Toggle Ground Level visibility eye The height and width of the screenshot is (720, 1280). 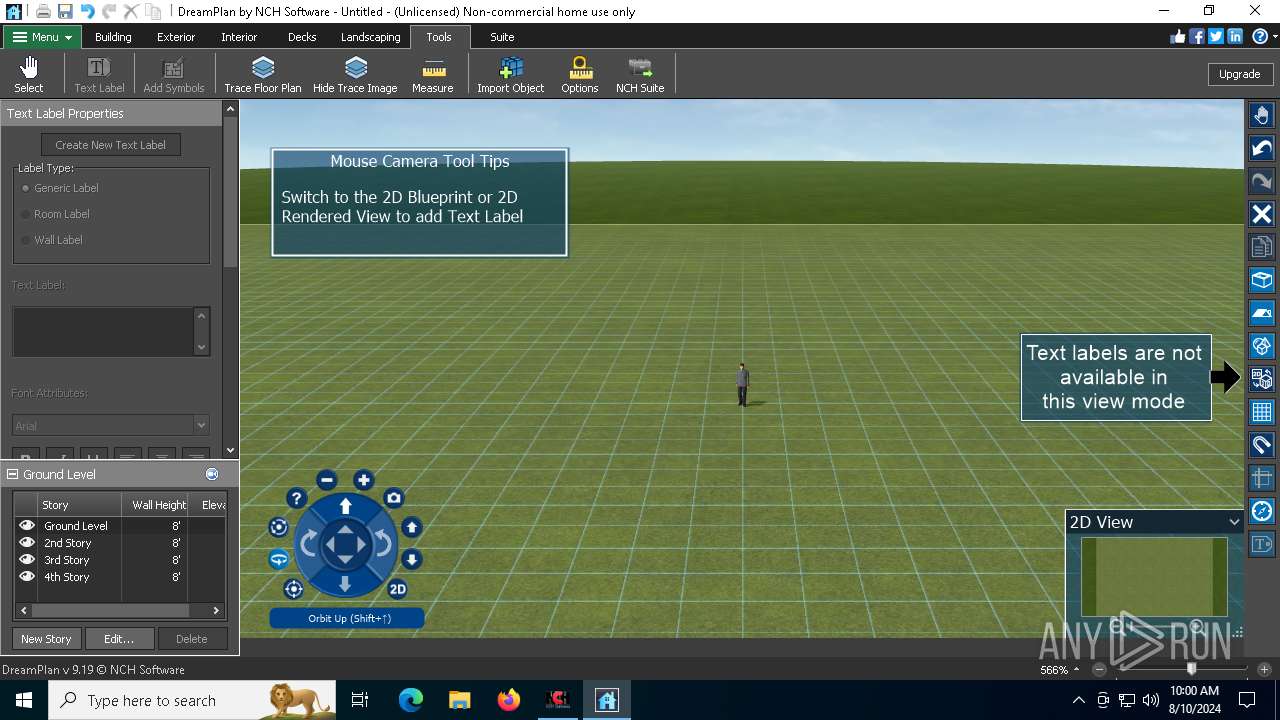click(x=26, y=525)
